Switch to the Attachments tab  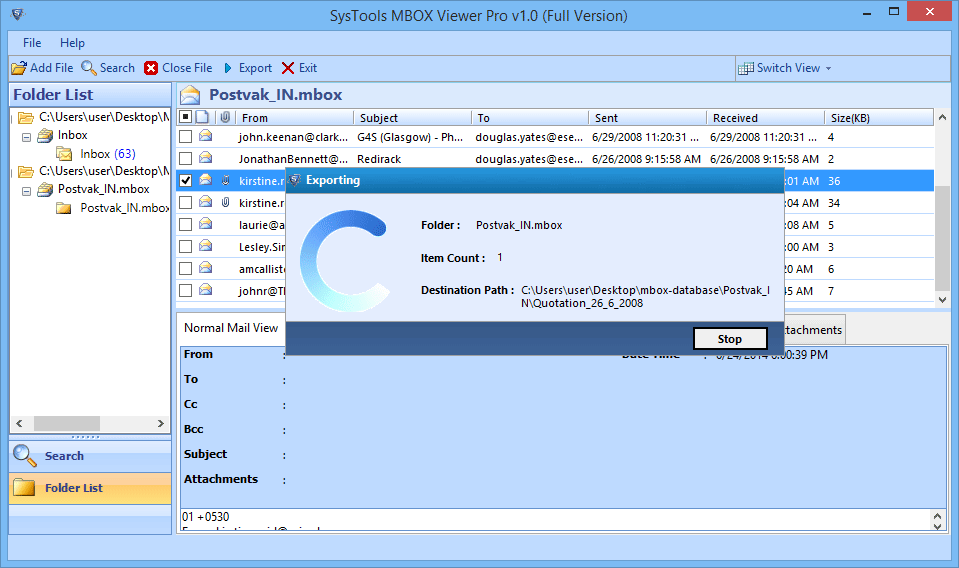point(813,330)
